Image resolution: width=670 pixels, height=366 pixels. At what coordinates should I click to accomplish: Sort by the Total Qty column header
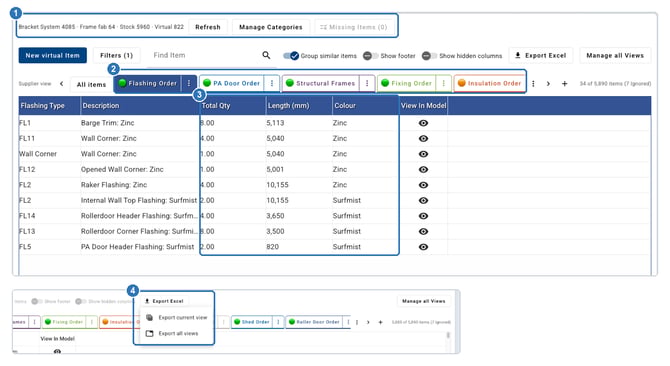tap(232, 105)
